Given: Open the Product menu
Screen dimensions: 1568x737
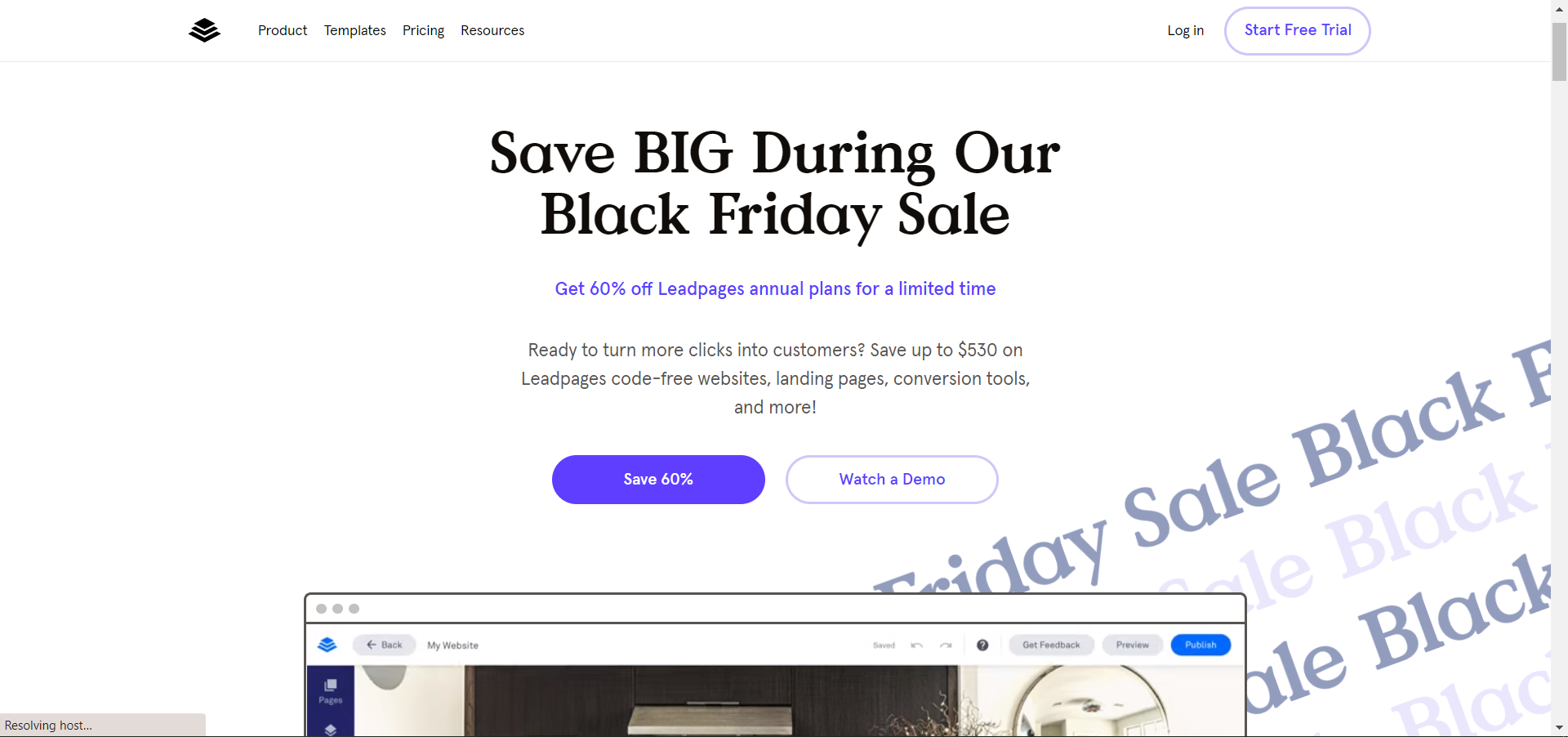Looking at the screenshot, I should tap(283, 30).
